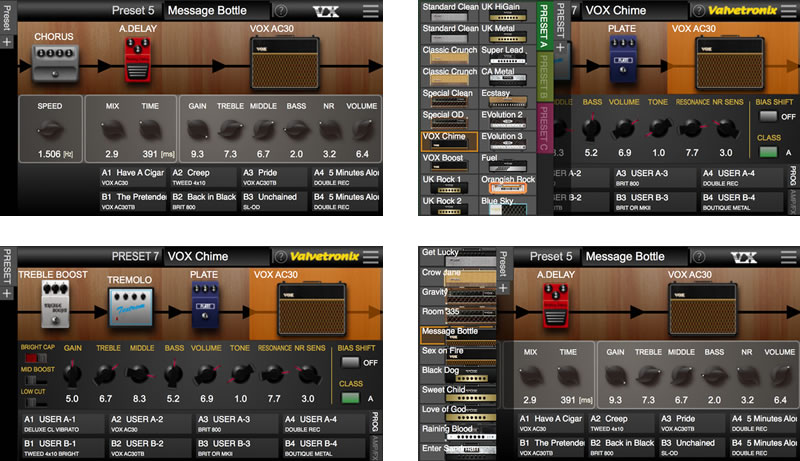Select the VOX AC30 amp in the Treble Boost panel
Viewport: 800px width, 461px height.
tap(312, 309)
